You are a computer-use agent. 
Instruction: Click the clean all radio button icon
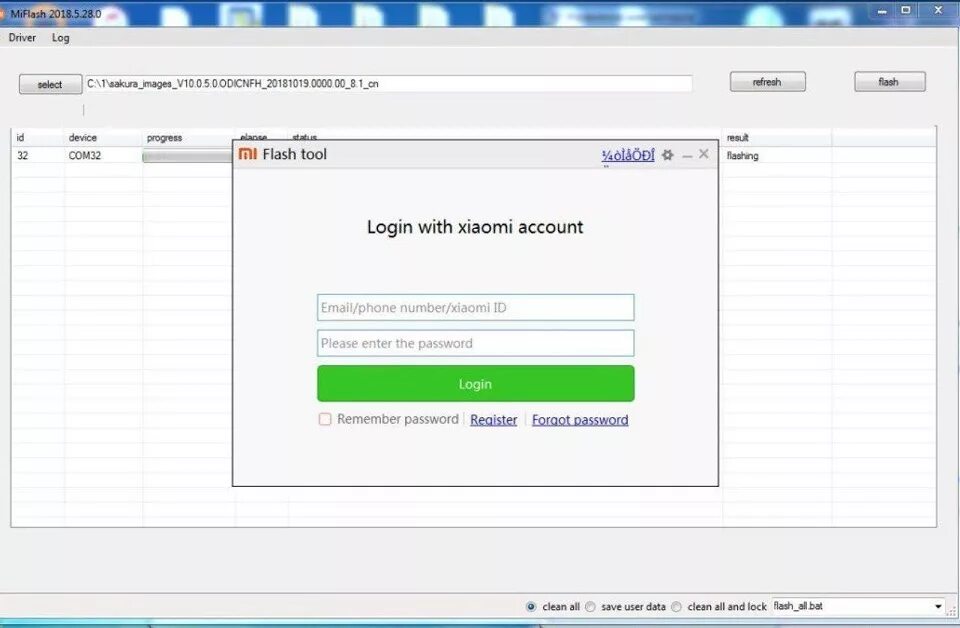tap(530, 606)
